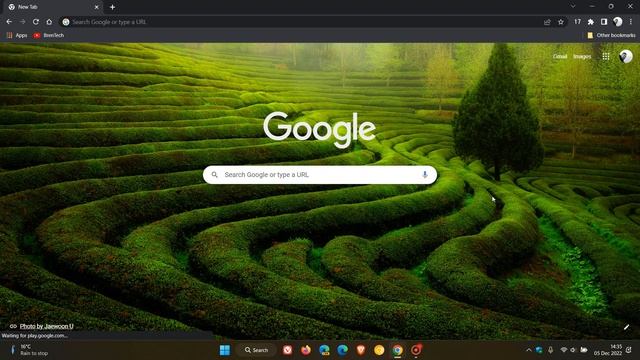Open the BrenTech bookmark

pyautogui.click(x=49, y=36)
